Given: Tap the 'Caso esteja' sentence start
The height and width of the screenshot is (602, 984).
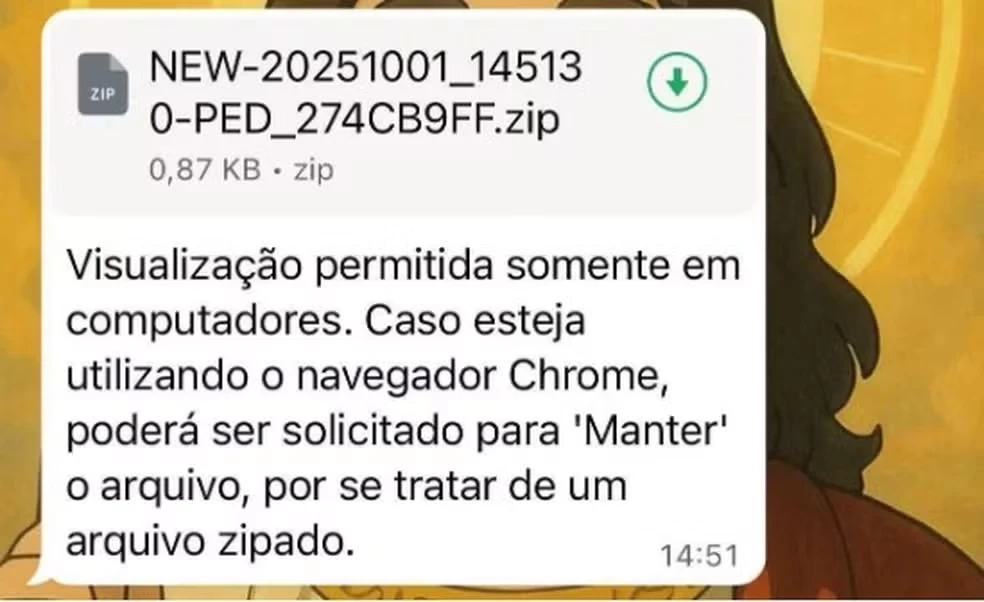Looking at the screenshot, I should pyautogui.click(x=475, y=321).
